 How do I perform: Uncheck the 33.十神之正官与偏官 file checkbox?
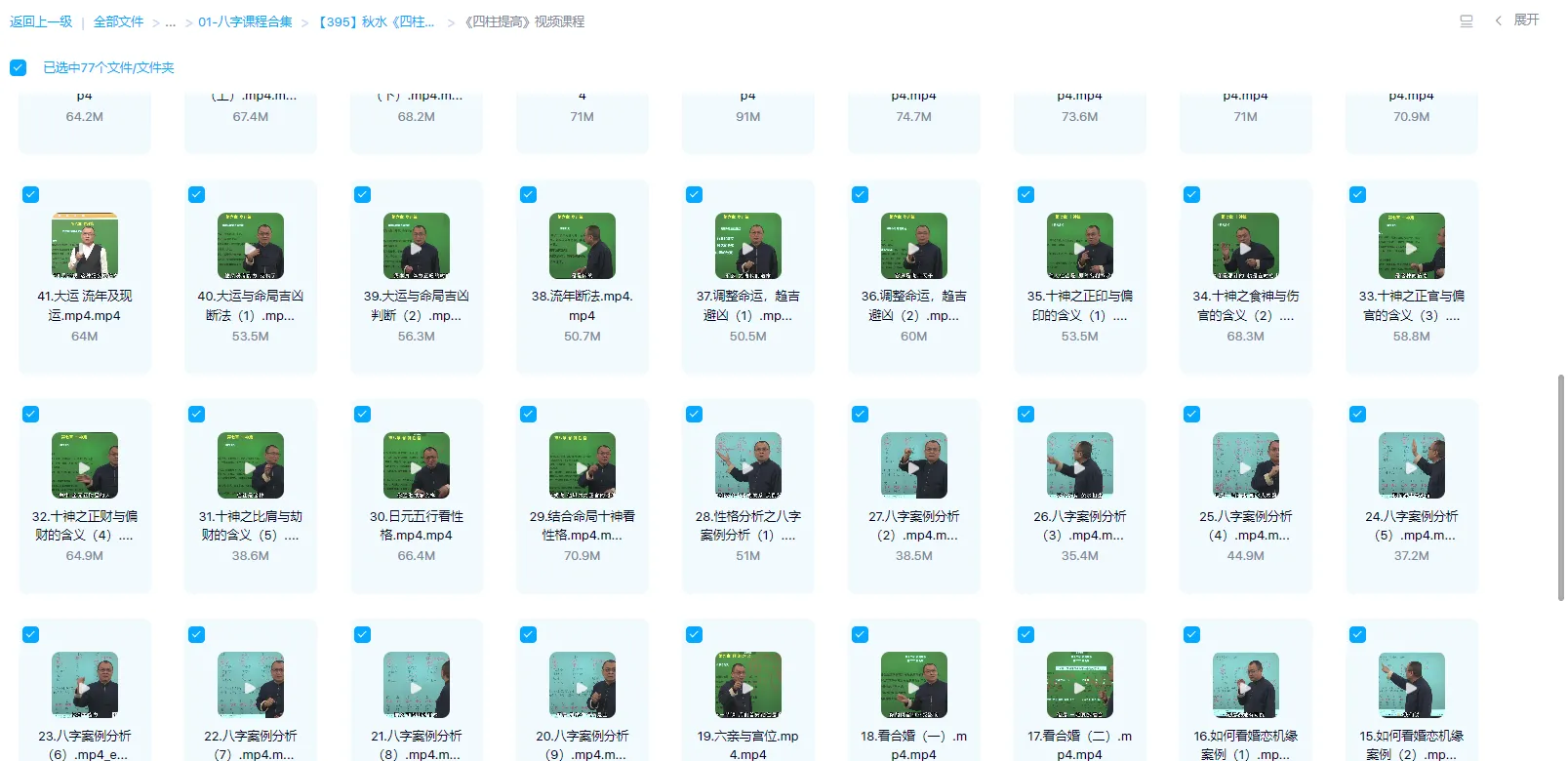click(x=1357, y=194)
